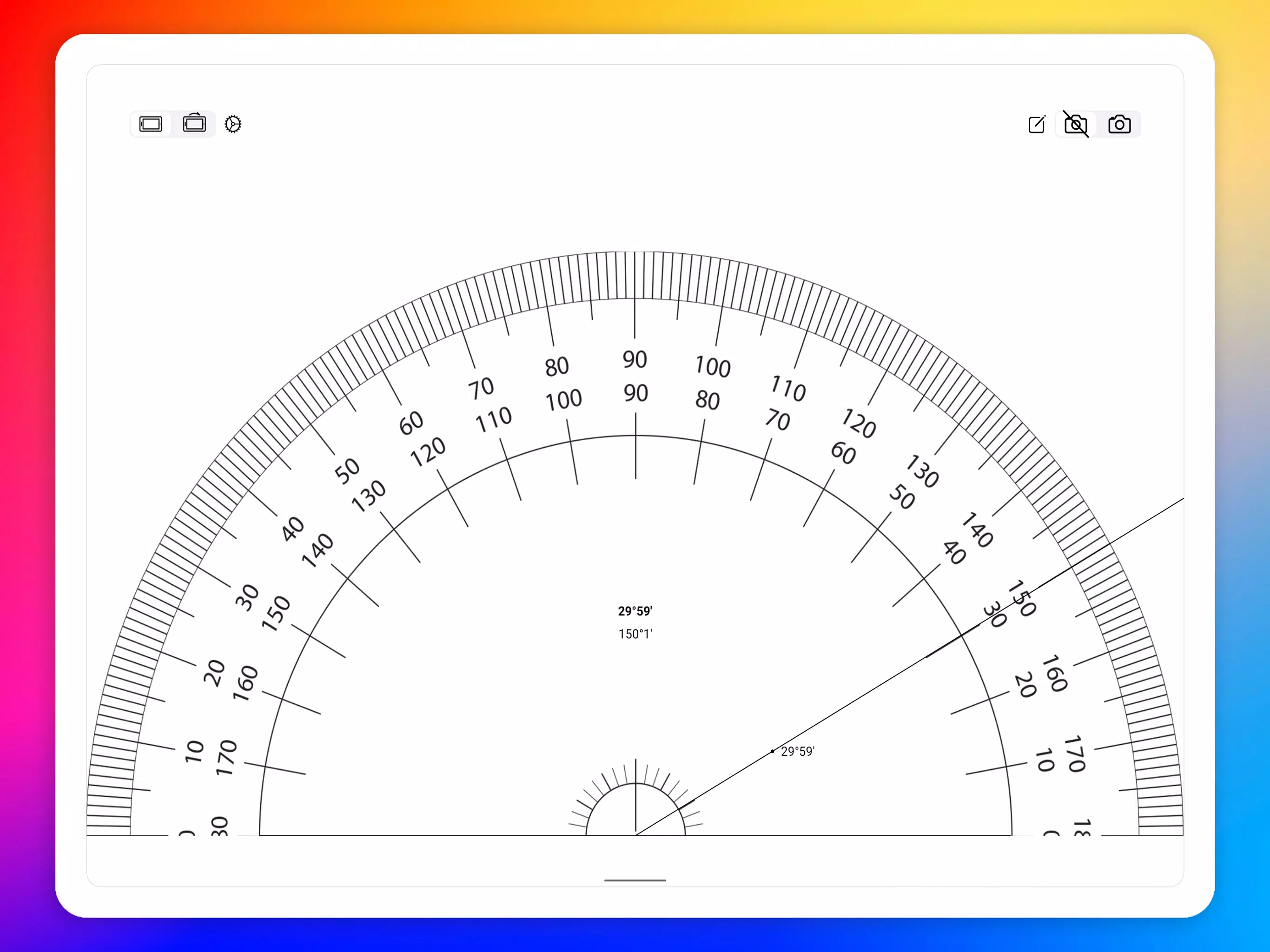Click the small inner semicircle at protractor center
1270x952 pixels.
(635, 809)
